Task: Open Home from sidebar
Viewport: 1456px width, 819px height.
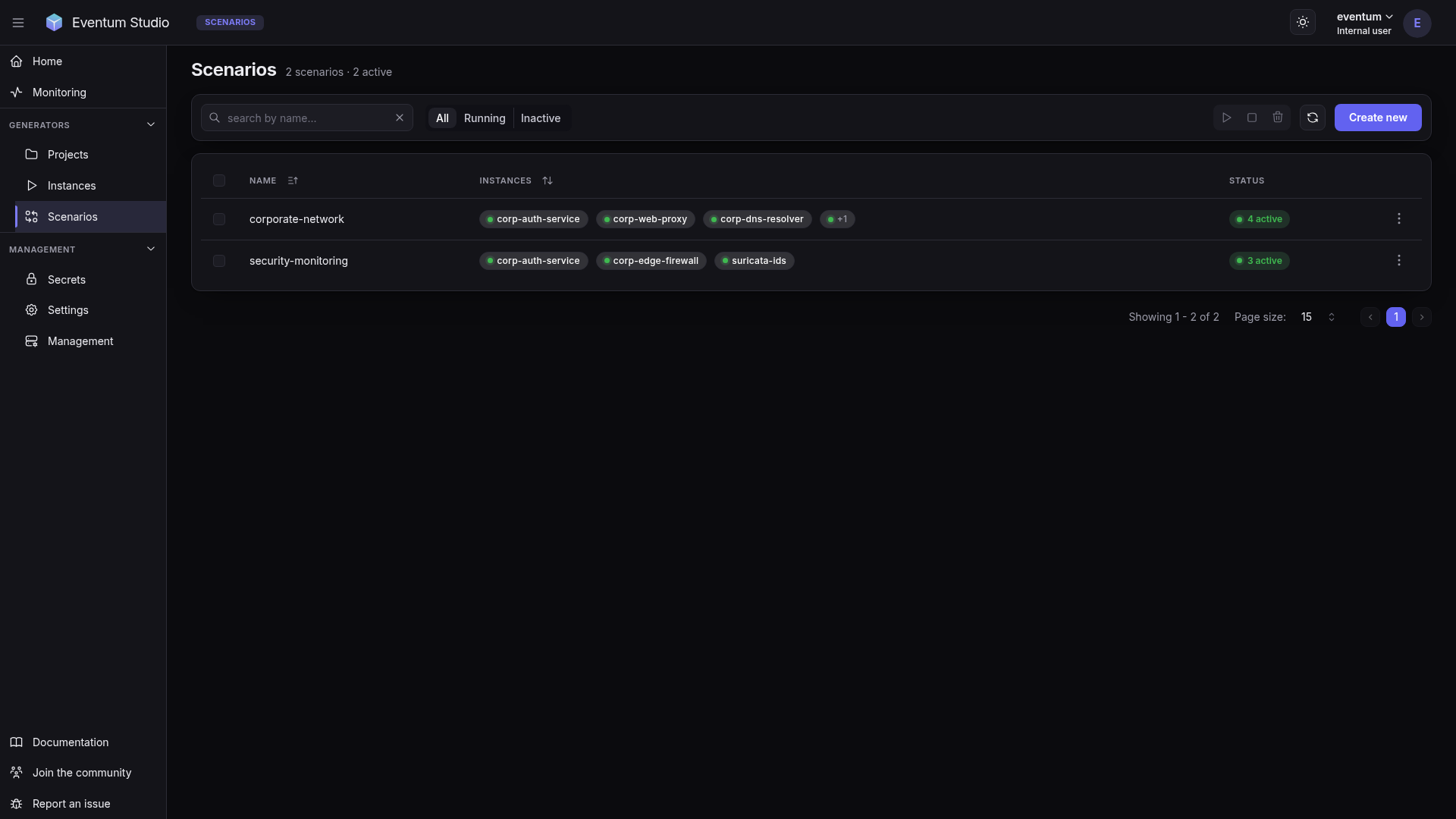Action: 83,61
